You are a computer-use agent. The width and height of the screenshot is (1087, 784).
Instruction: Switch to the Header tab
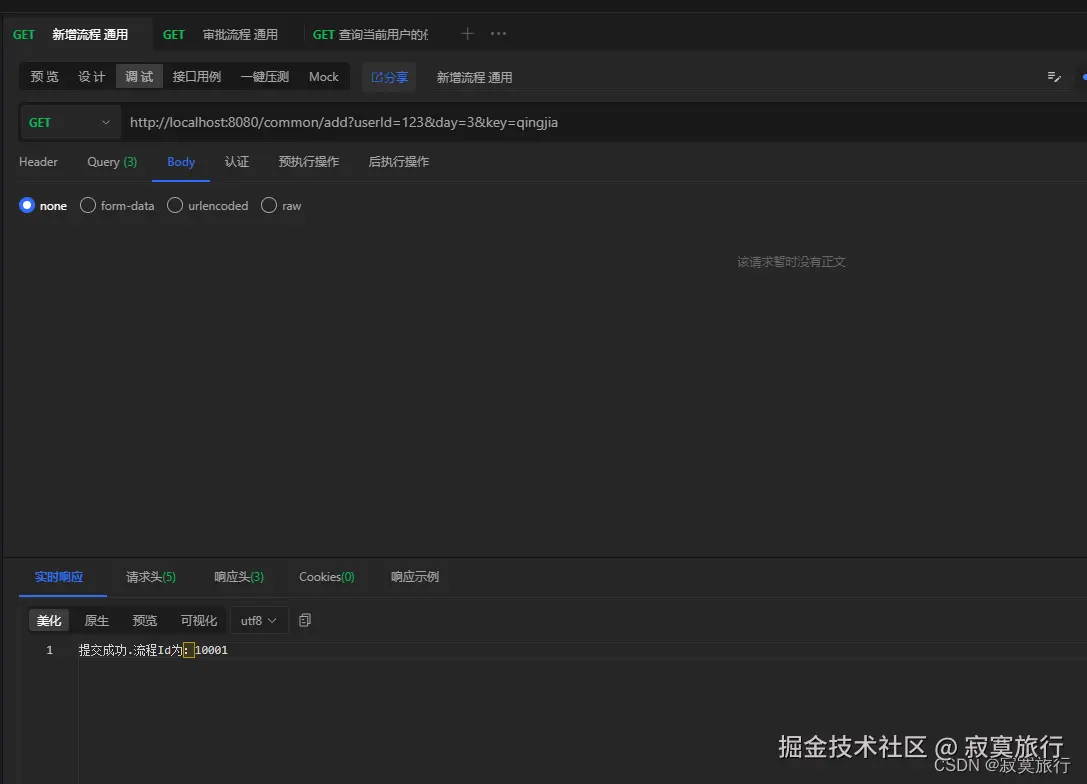[38, 162]
